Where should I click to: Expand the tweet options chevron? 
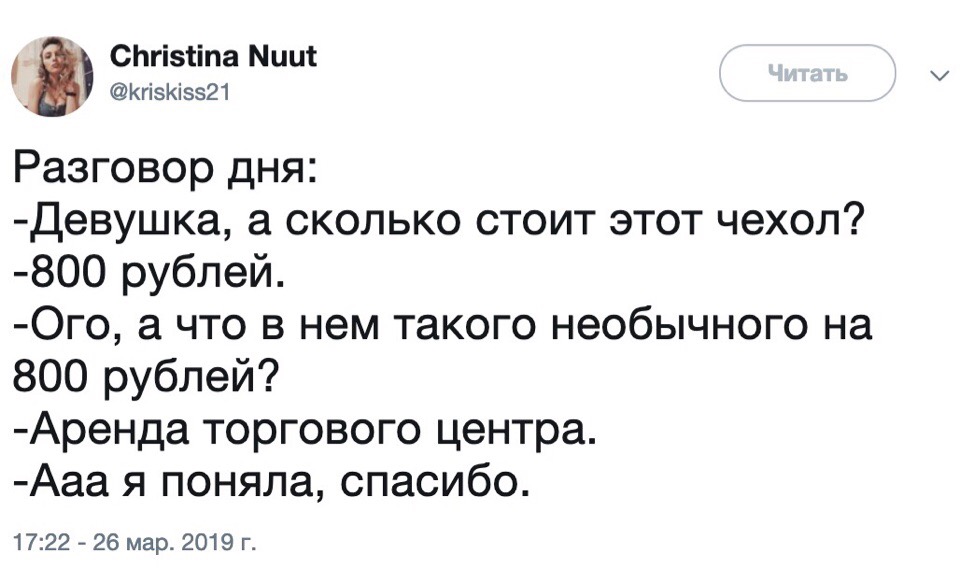(937, 75)
